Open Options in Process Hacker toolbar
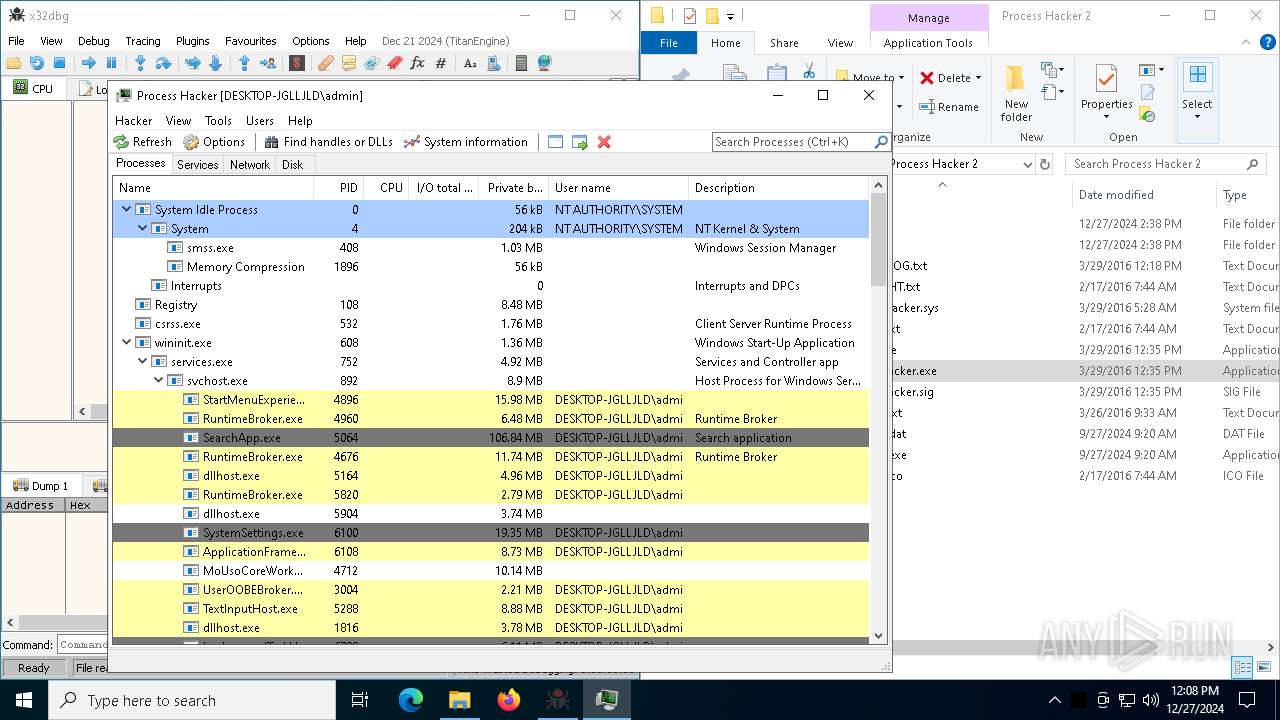Image resolution: width=1280 pixels, height=720 pixels. 214,142
